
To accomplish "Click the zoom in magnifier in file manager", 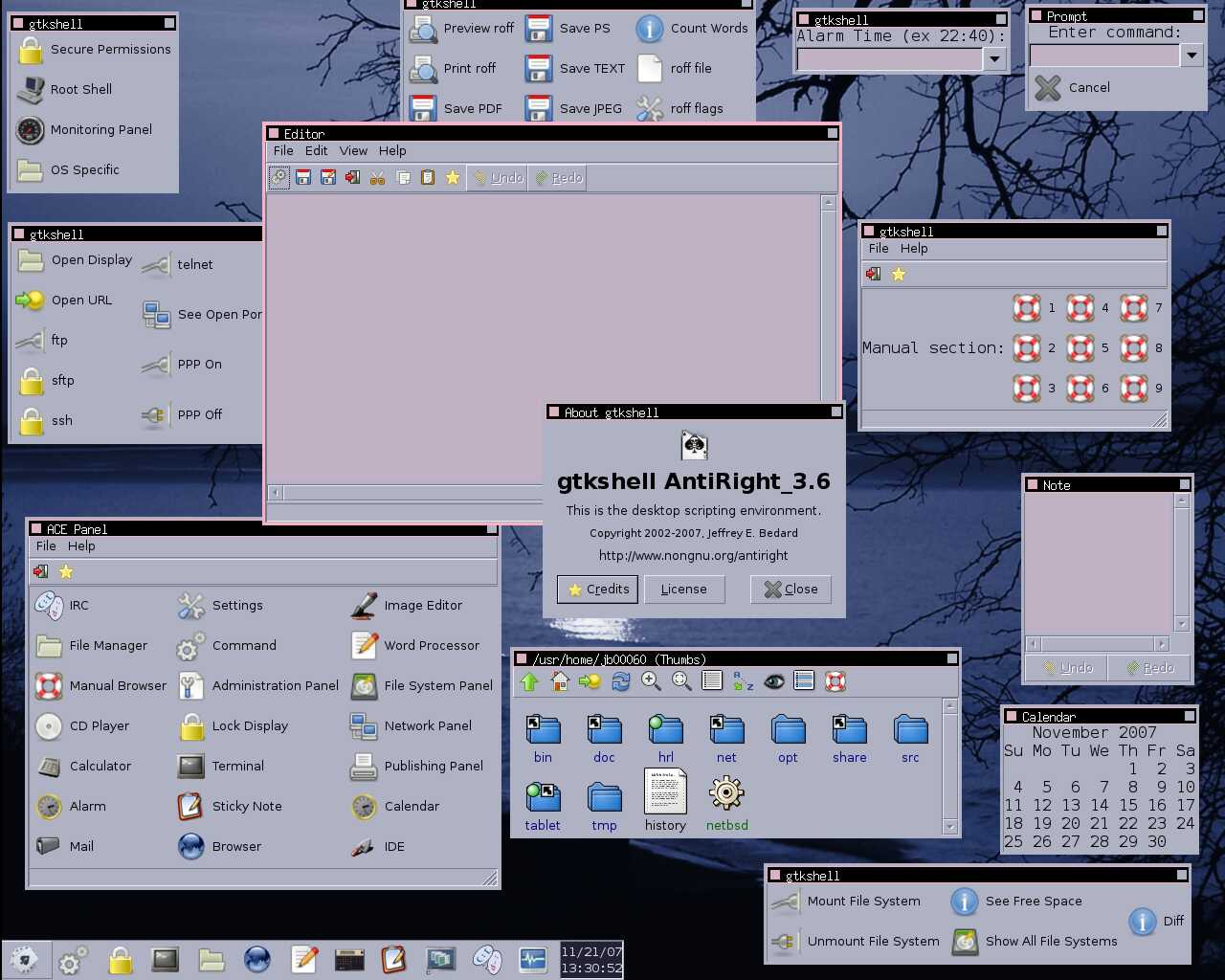I will [651, 681].
